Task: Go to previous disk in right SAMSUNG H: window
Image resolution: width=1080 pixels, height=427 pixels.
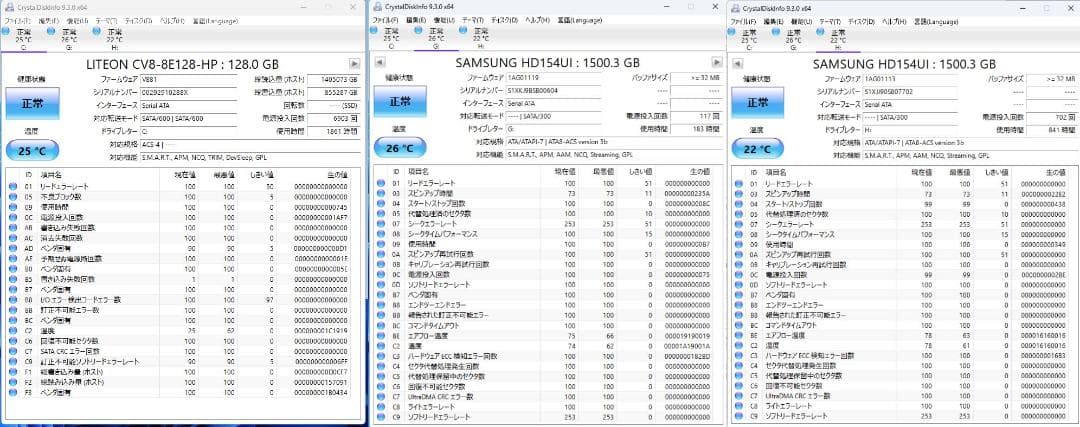Action: pos(738,63)
